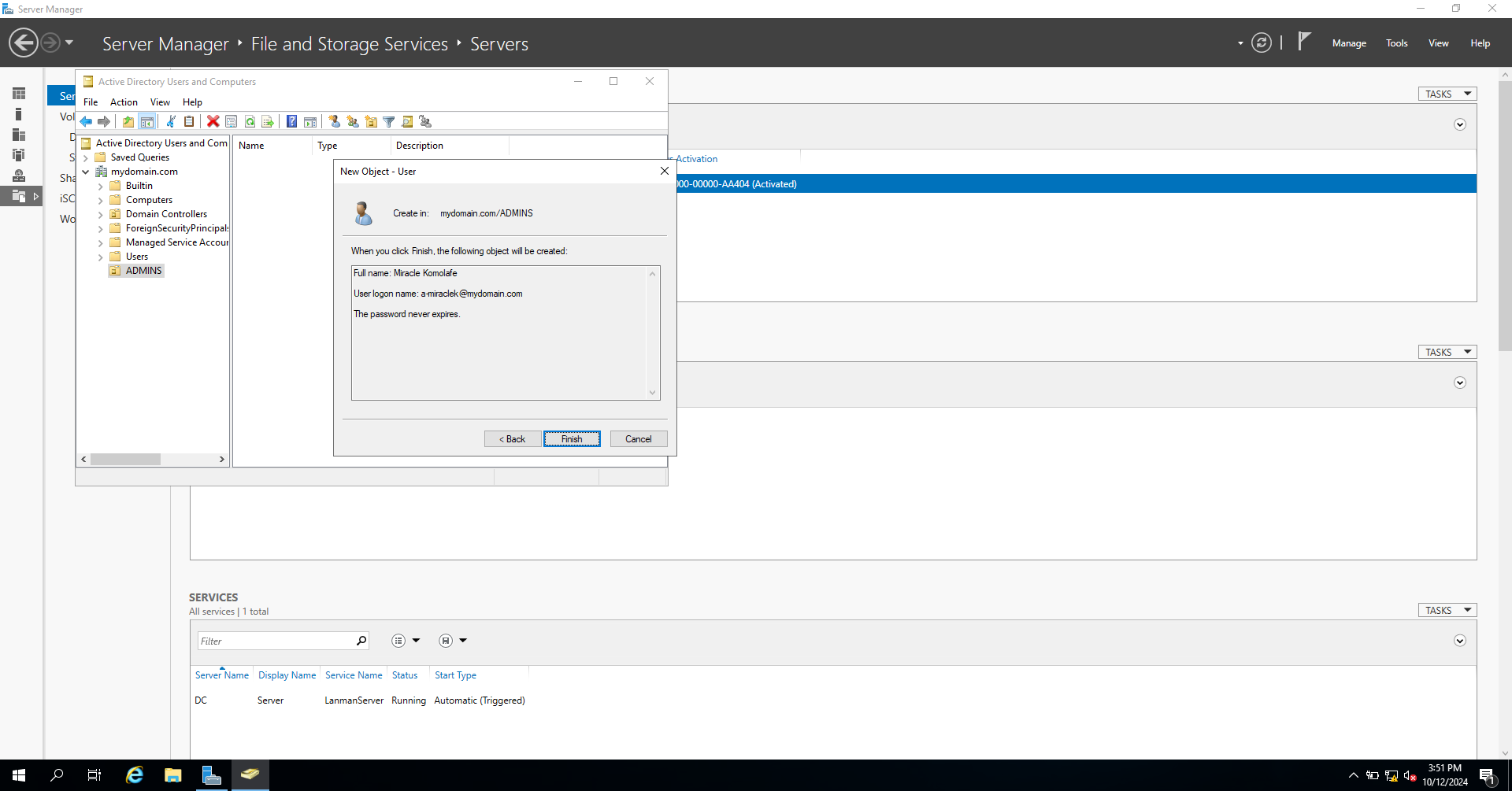Navigate back in Server Manager
This screenshot has width=1512, height=791.
[x=23, y=42]
